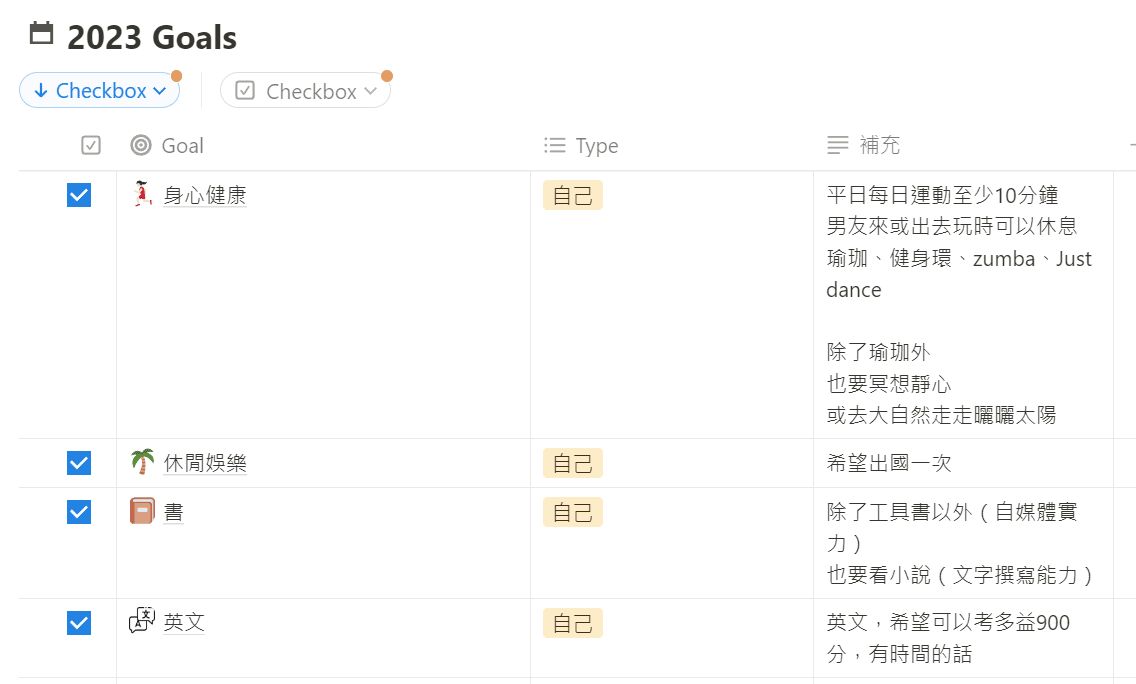Viewport: 1136px width, 684px height.
Task: Click the translate icon beside 英文
Action: pos(142,620)
